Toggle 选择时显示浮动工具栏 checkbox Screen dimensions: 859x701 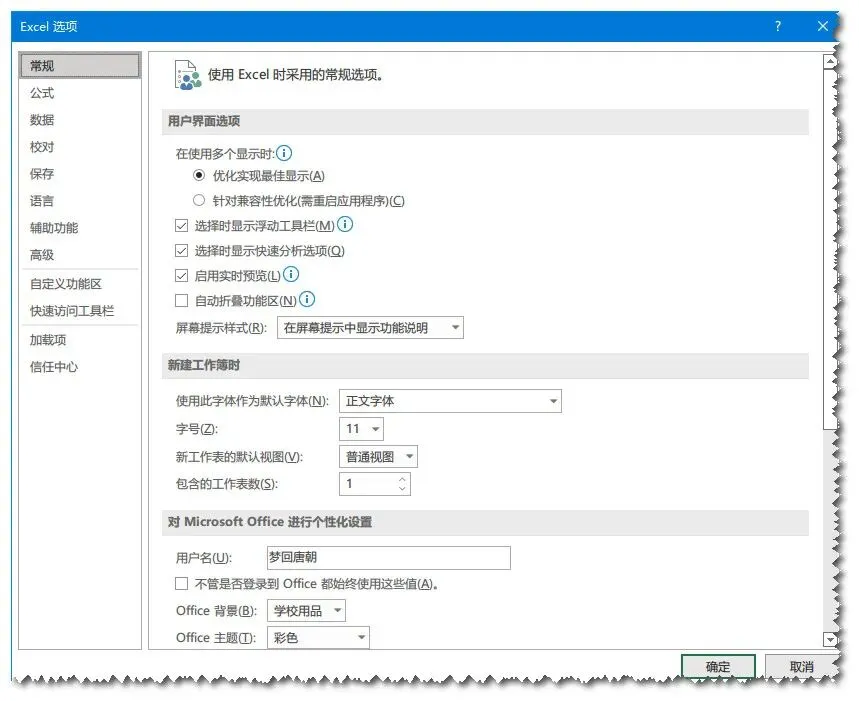(181, 226)
